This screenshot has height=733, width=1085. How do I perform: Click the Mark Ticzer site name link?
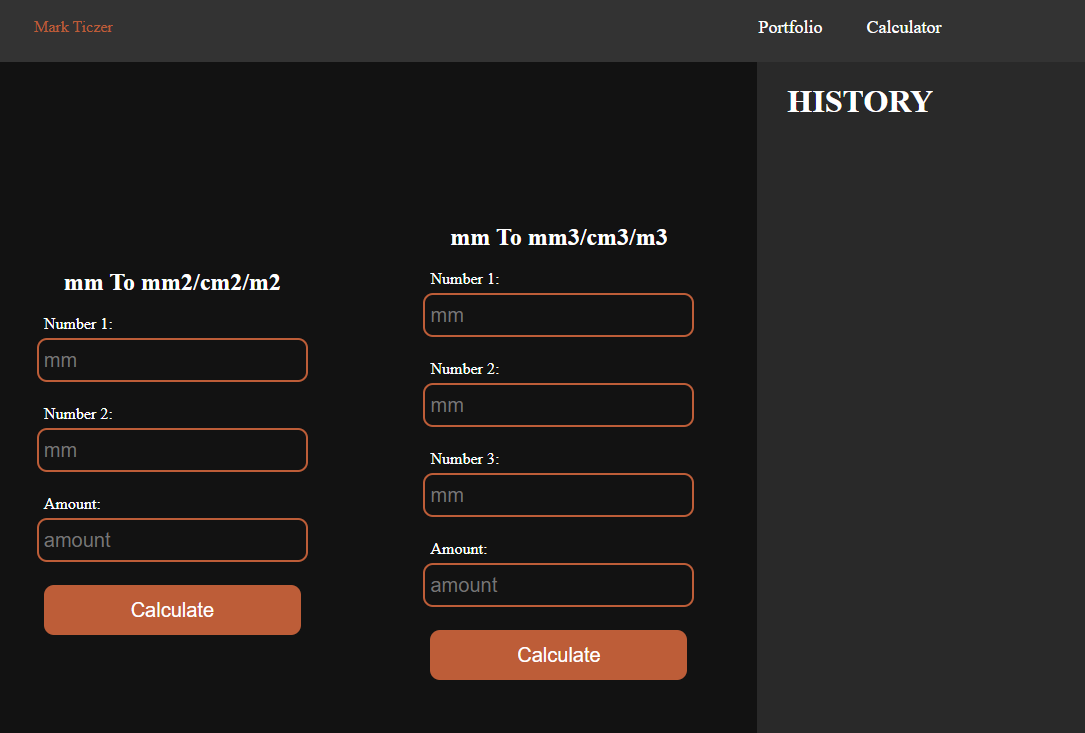click(x=73, y=27)
